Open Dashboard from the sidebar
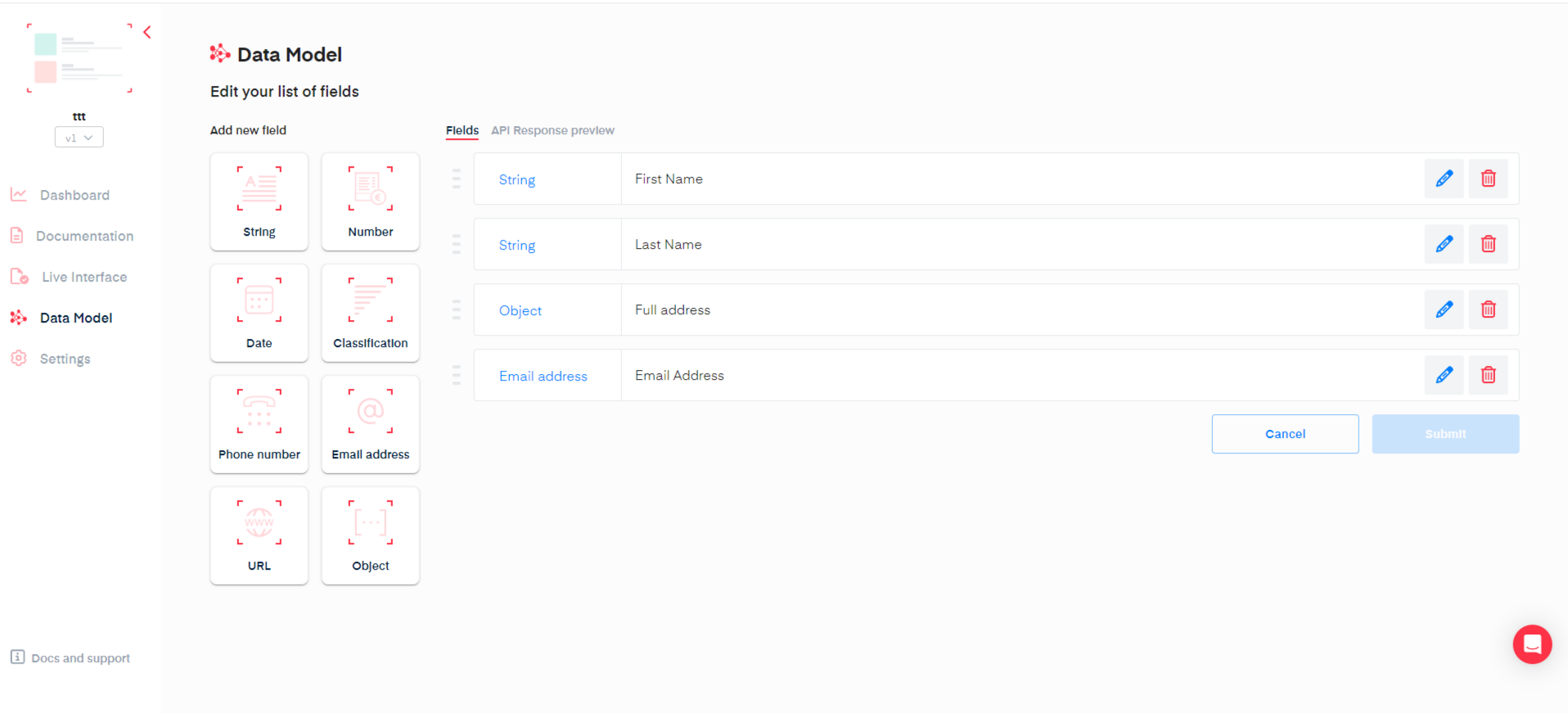Screen dimensions: 1568x713 coord(74,195)
